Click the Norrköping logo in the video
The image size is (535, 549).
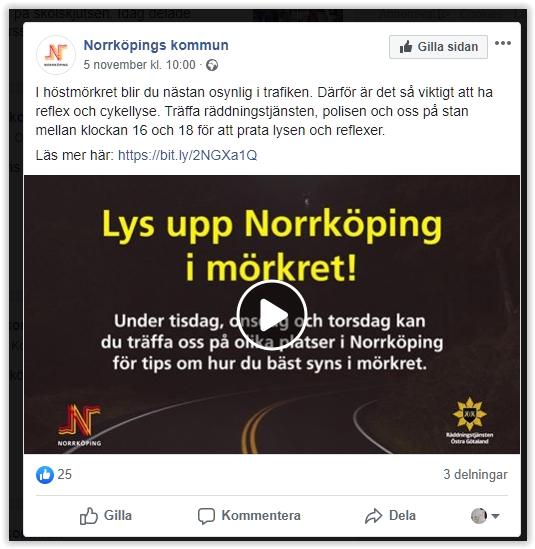click(79, 425)
